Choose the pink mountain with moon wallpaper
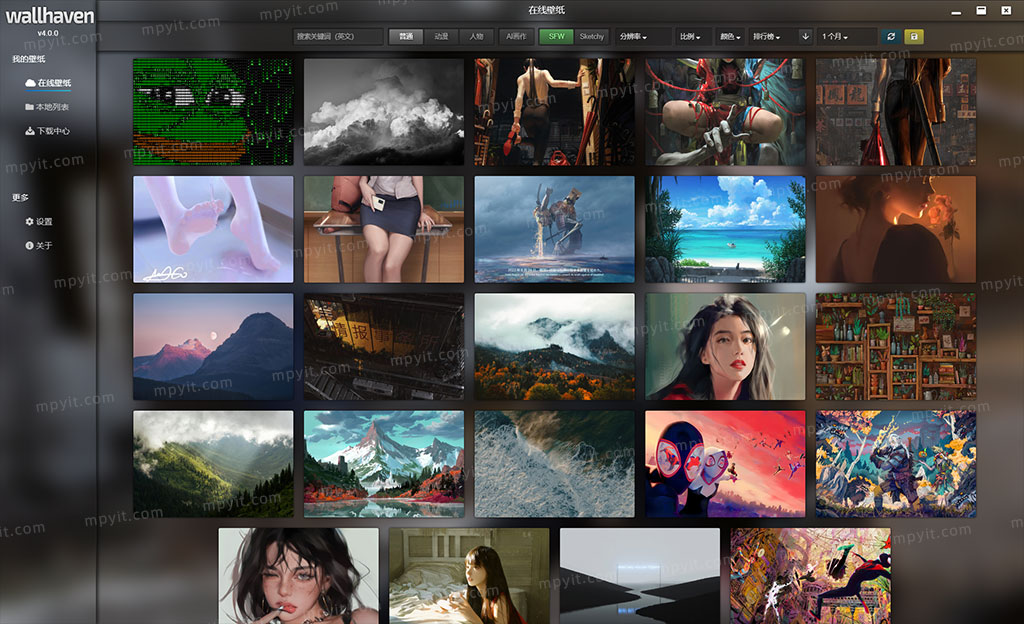Image resolution: width=1024 pixels, height=624 pixels. 213,347
